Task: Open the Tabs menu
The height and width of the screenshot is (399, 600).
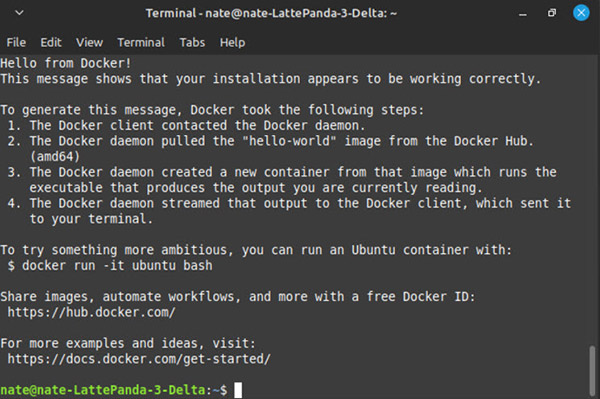Action: click(x=192, y=42)
